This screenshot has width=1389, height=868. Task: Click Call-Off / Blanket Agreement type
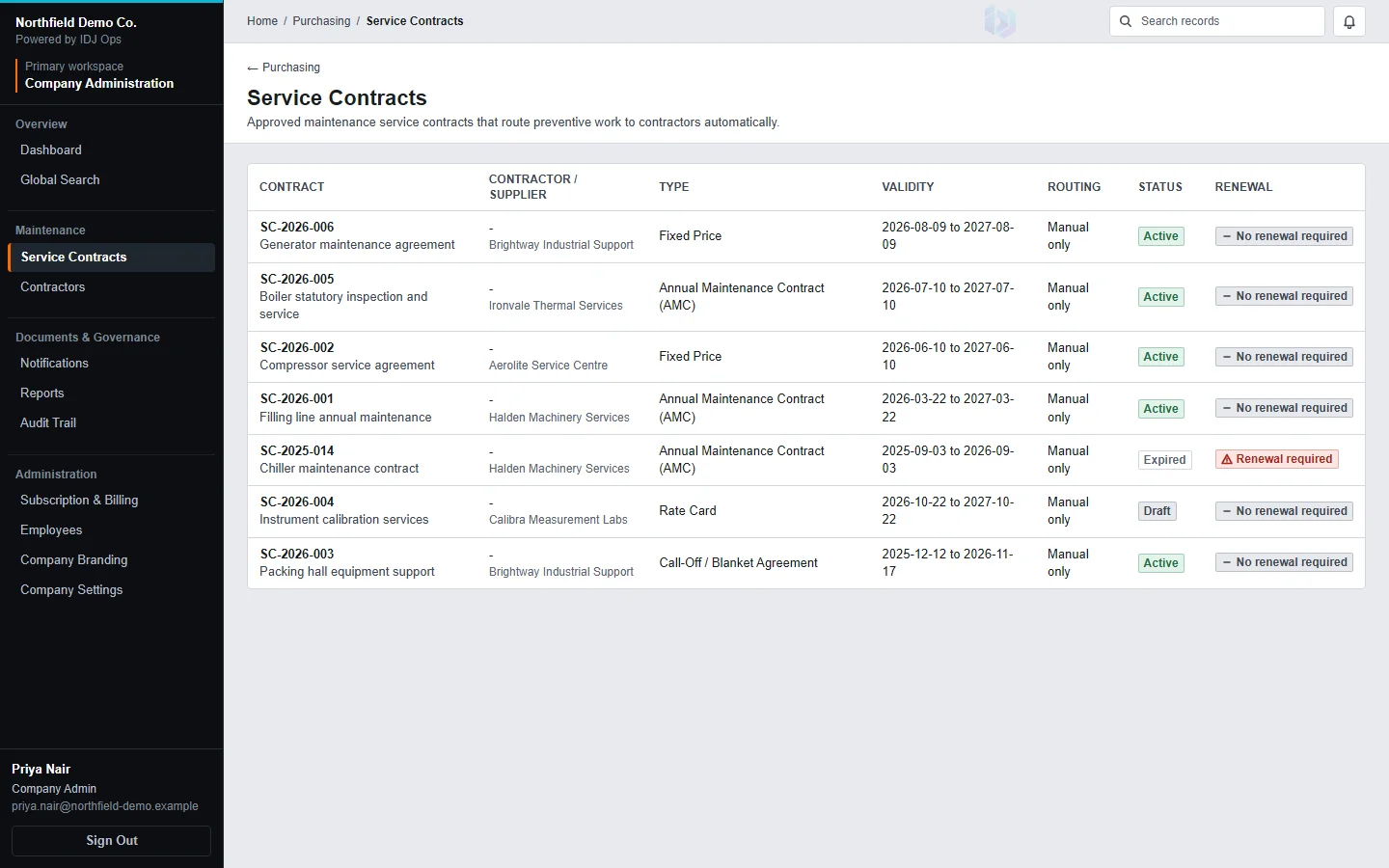click(738, 563)
